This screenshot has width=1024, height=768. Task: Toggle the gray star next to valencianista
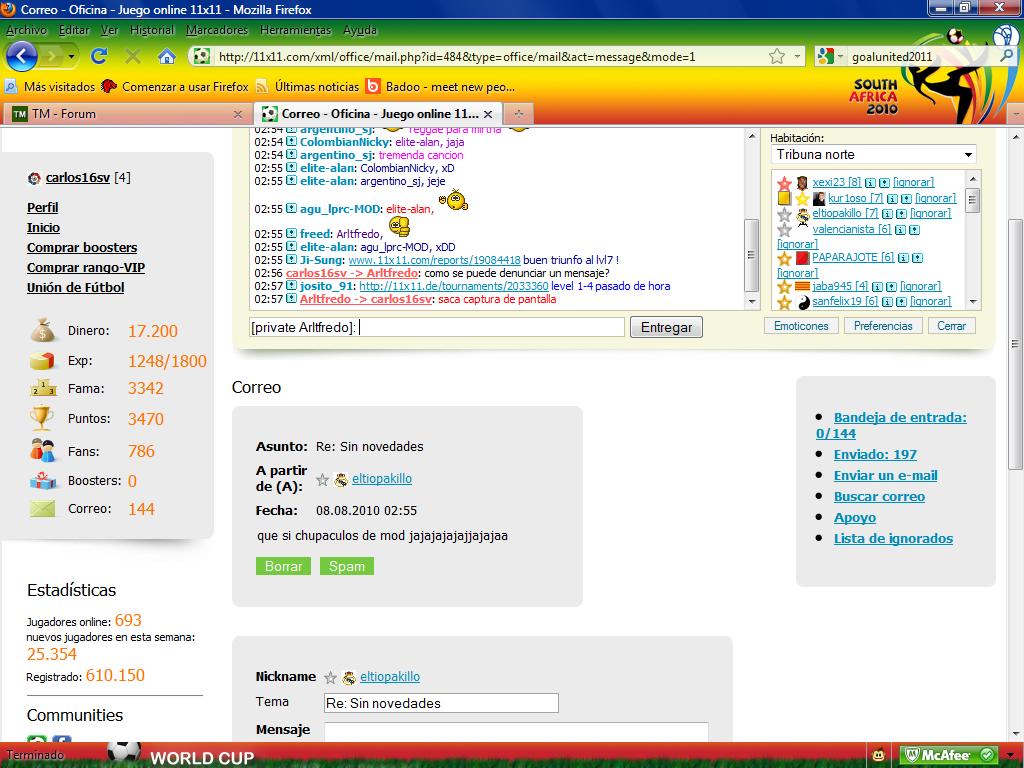(x=785, y=229)
